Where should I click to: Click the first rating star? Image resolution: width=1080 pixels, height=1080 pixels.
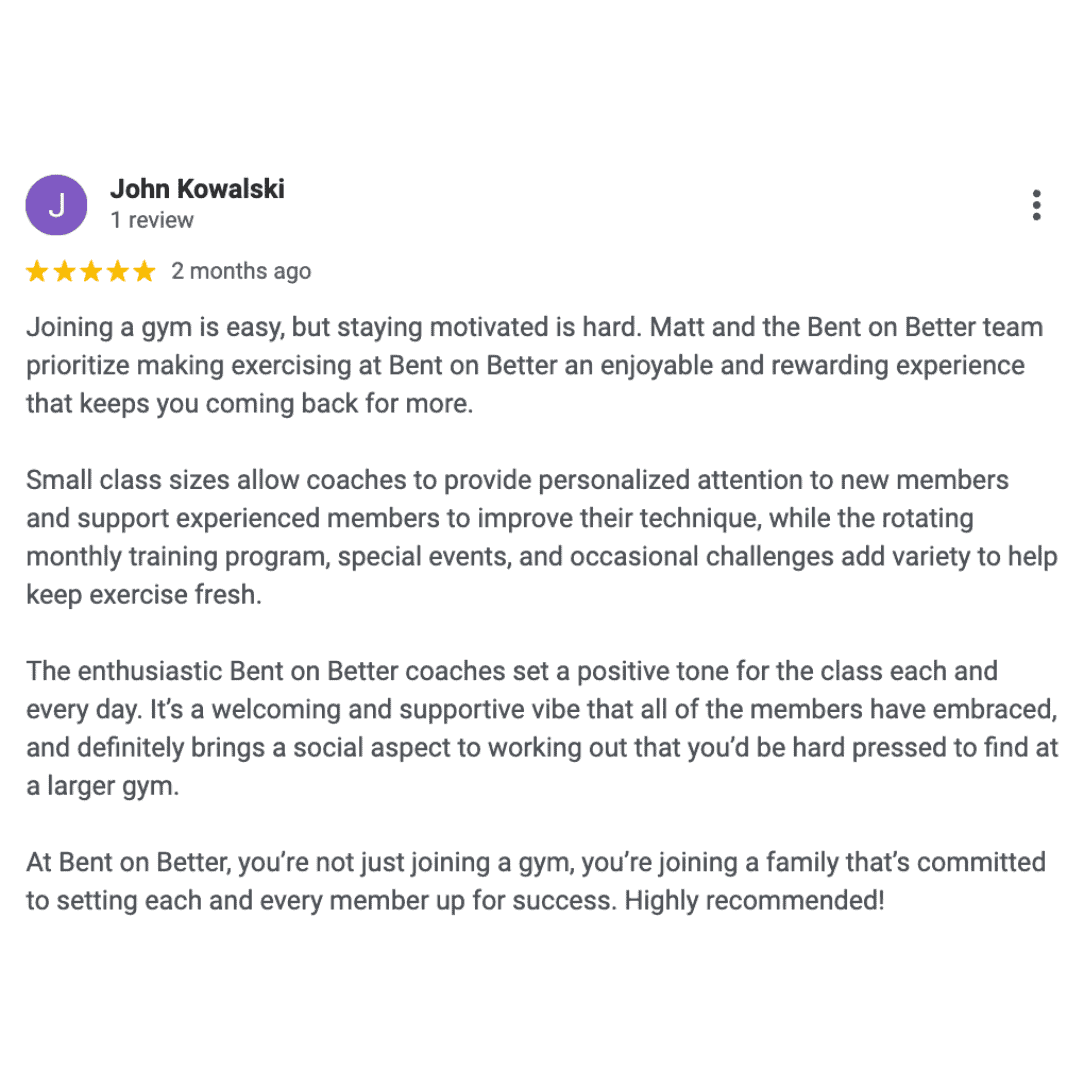tap(37, 271)
